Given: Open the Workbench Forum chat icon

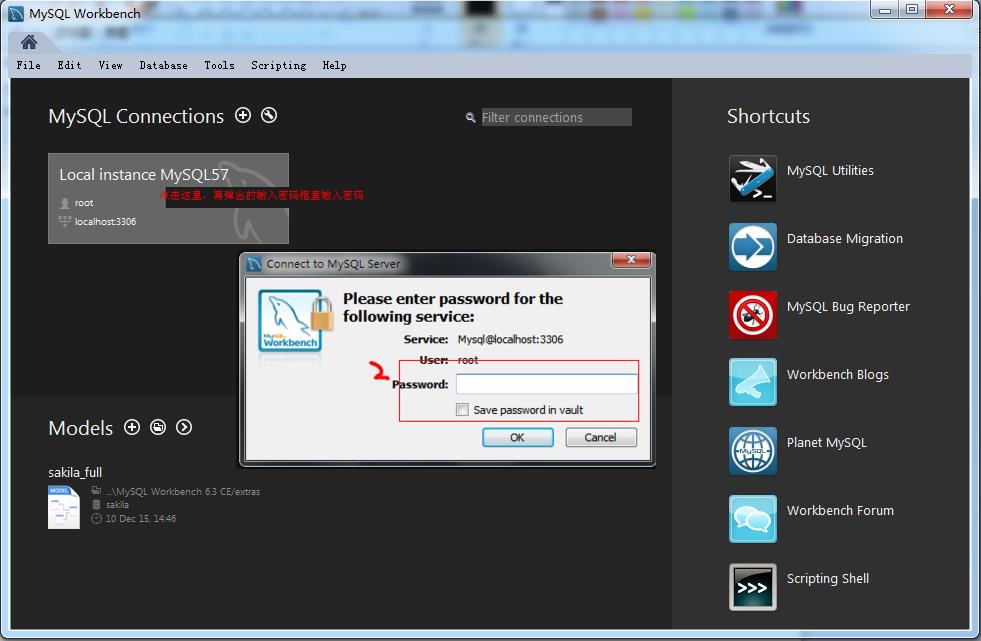Looking at the screenshot, I should click(753, 519).
